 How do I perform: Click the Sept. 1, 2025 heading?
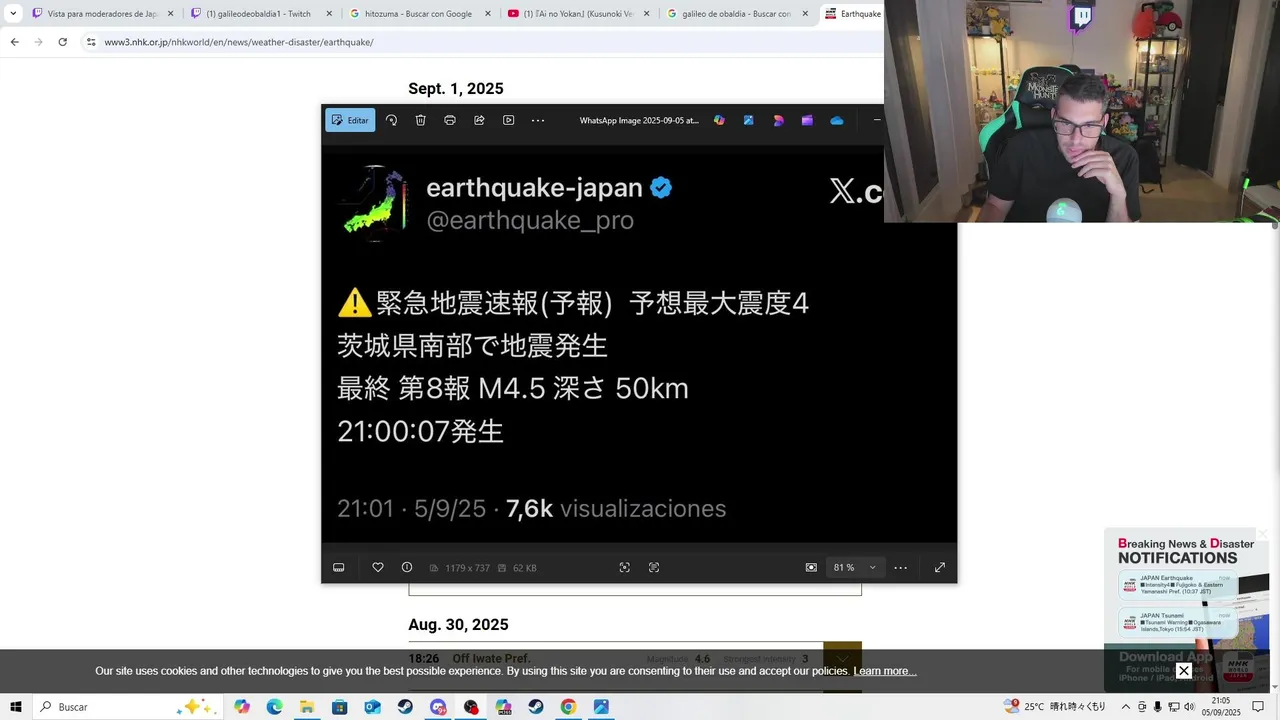click(456, 89)
